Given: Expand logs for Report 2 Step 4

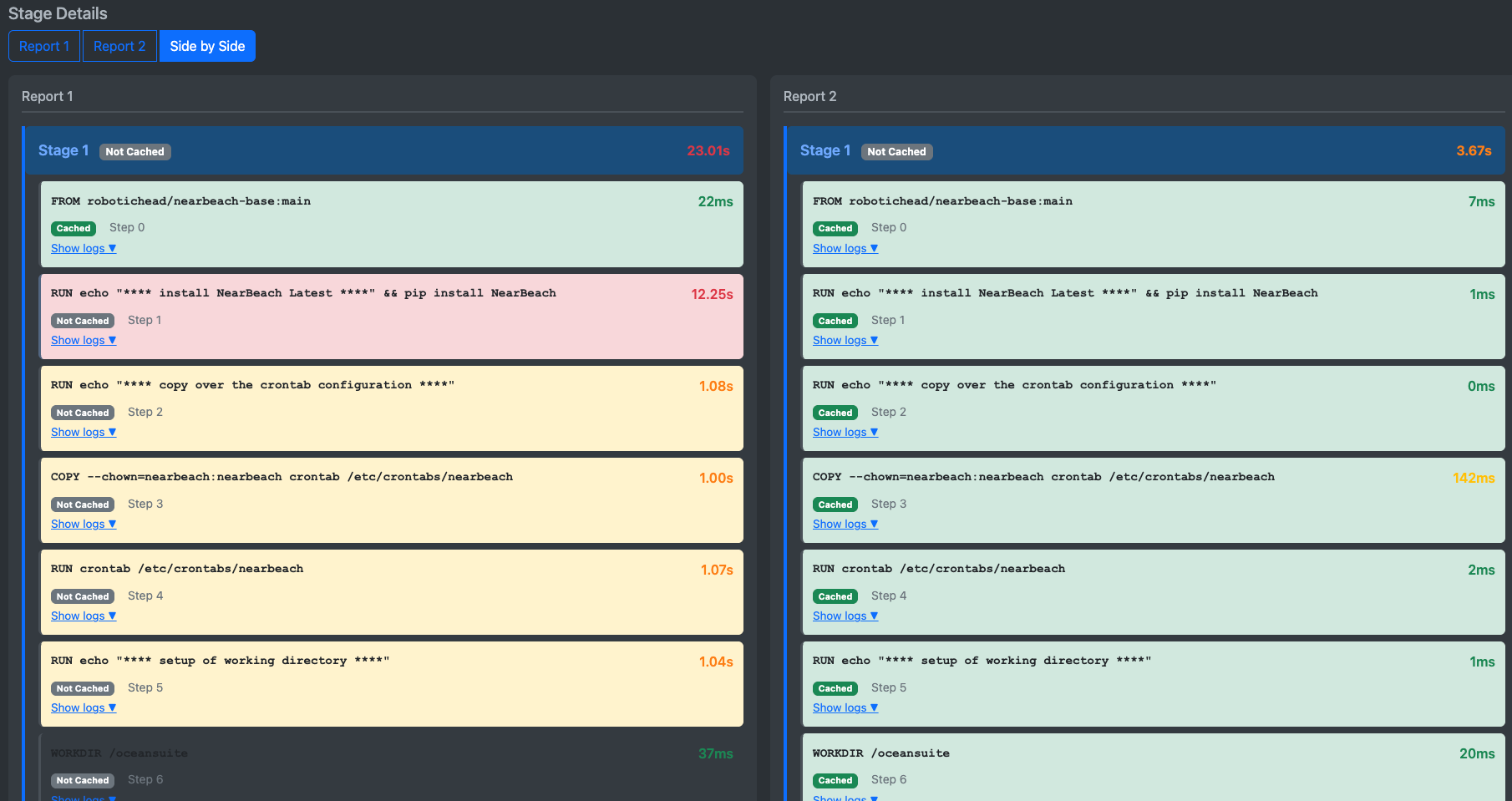Looking at the screenshot, I should pyautogui.click(x=845, y=616).
